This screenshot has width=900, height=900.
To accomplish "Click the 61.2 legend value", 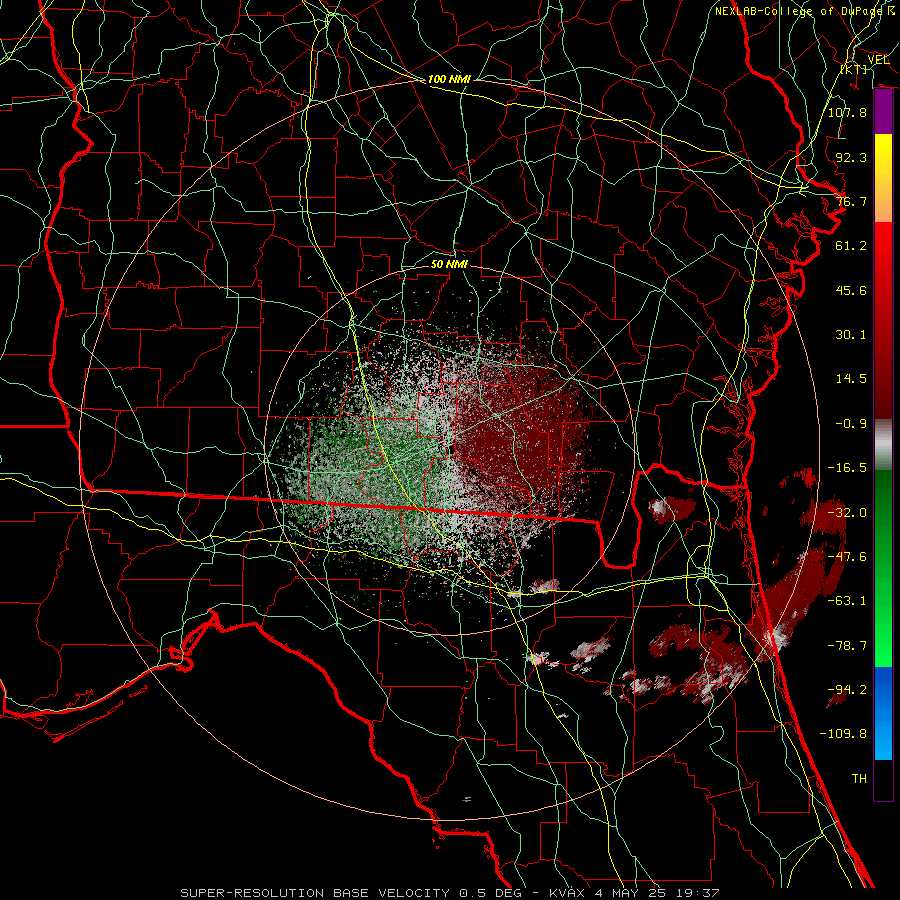I will 851,246.
